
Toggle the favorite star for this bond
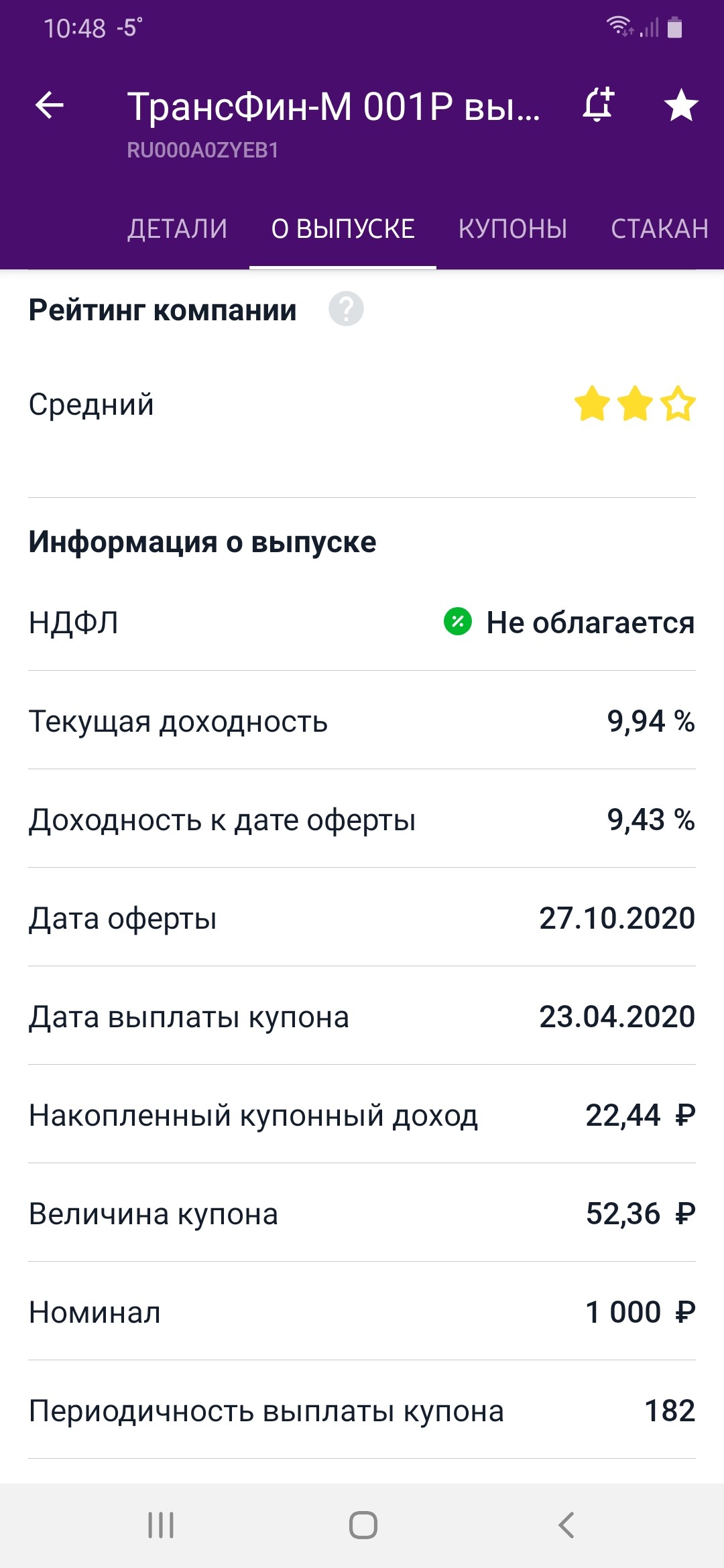(x=681, y=105)
